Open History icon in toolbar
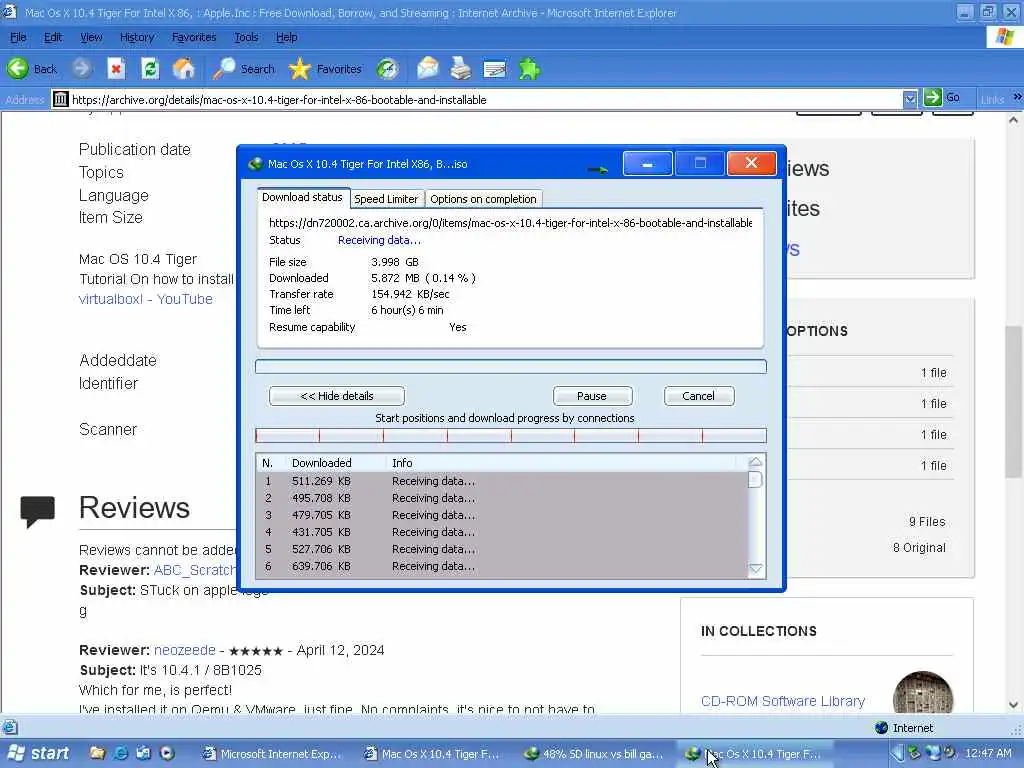The width and height of the screenshot is (1024, 768). click(x=387, y=68)
